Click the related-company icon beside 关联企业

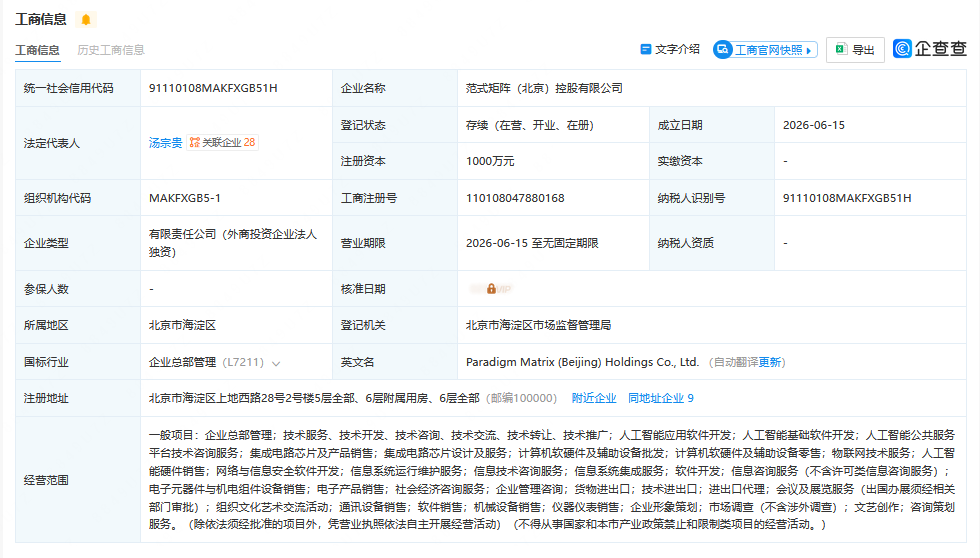194,142
